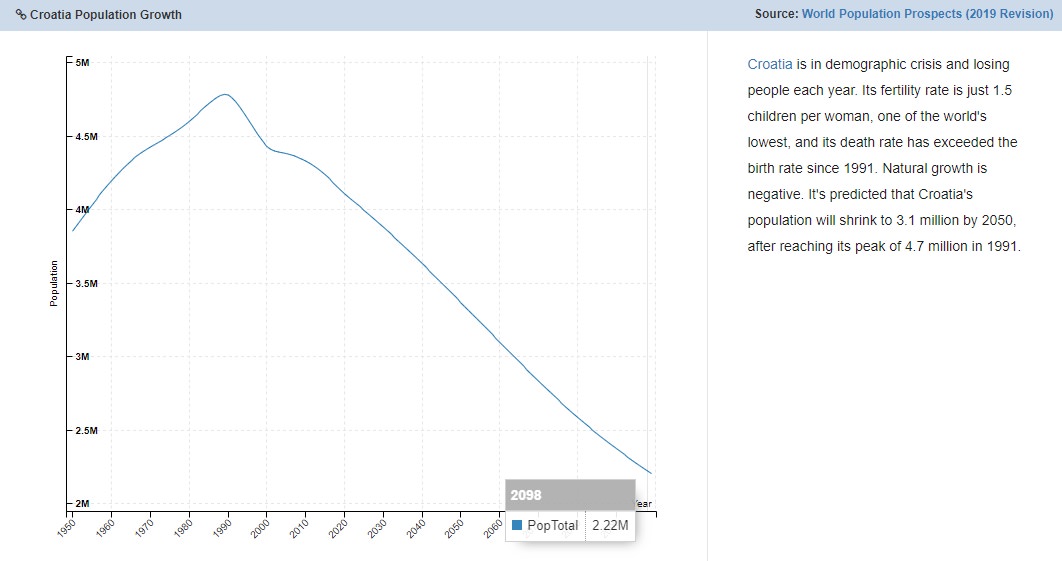Screen dimensions: 1062x561
Task: Click the 2.5M y-axis label
Action: tap(86, 430)
